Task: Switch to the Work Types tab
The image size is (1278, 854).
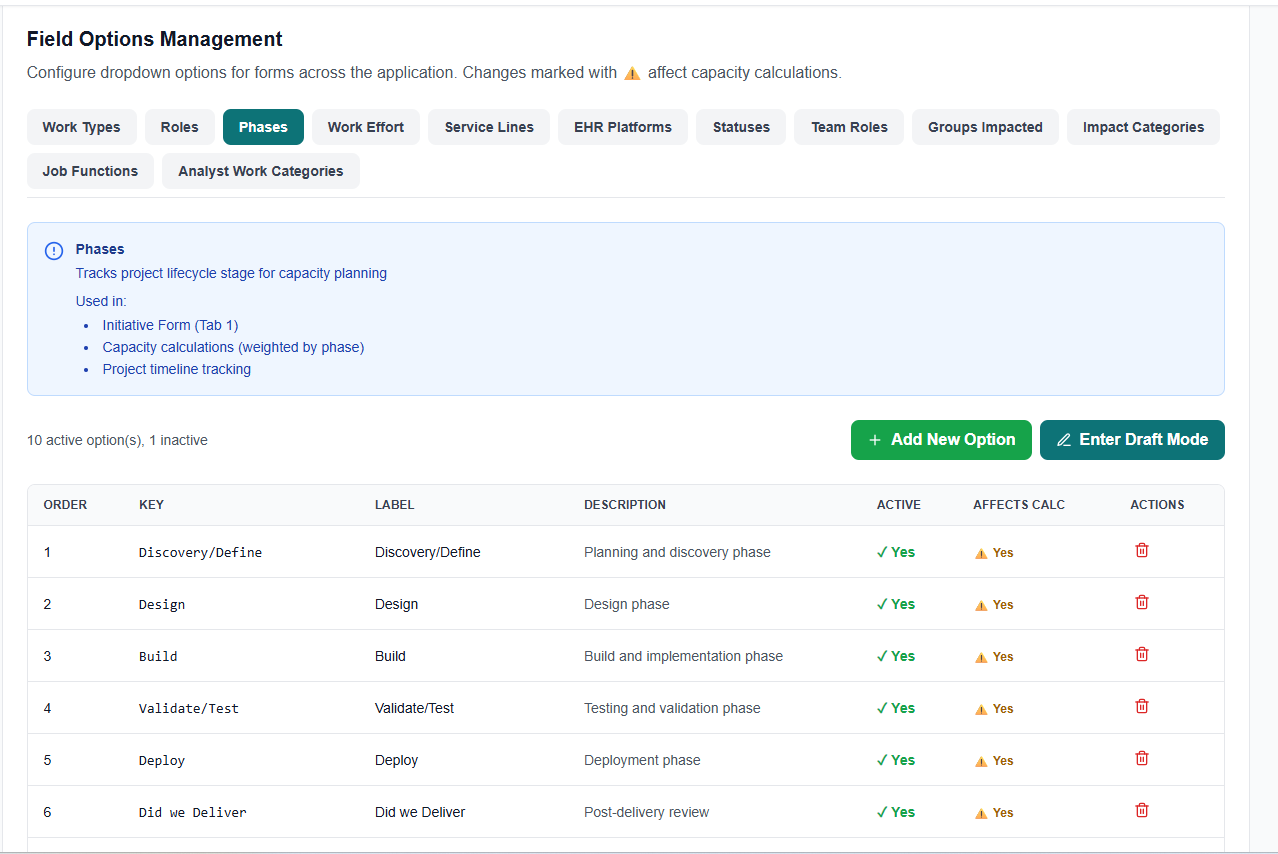Action: (81, 127)
